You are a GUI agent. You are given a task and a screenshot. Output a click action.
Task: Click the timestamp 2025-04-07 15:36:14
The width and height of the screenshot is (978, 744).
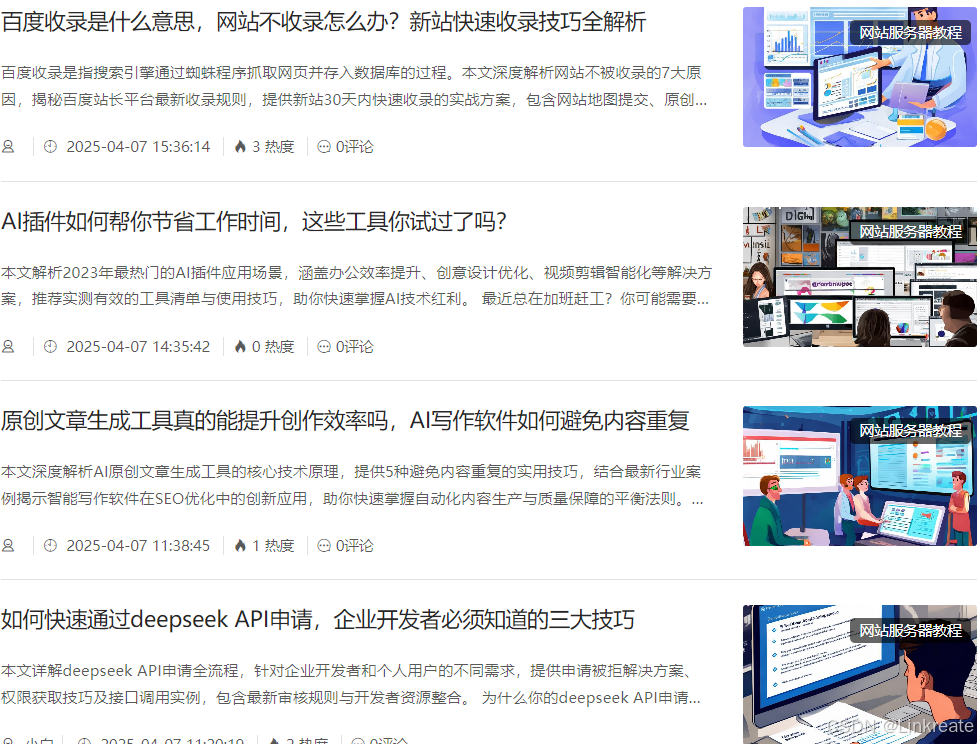pyautogui.click(x=138, y=147)
